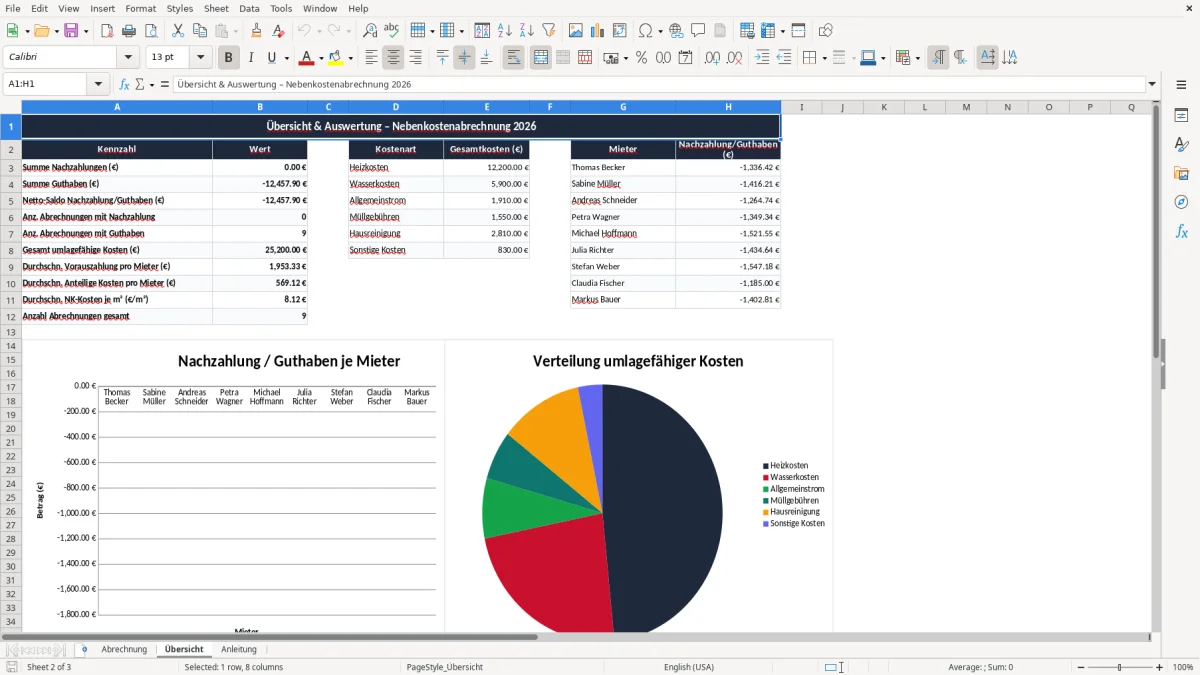Toggle Bold formatting
This screenshot has height=675, width=1200.
point(229,58)
